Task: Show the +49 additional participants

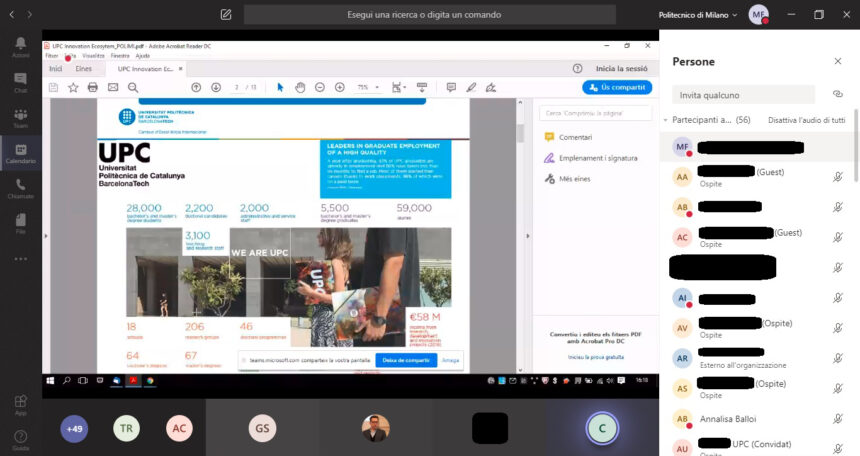Action: point(74,429)
